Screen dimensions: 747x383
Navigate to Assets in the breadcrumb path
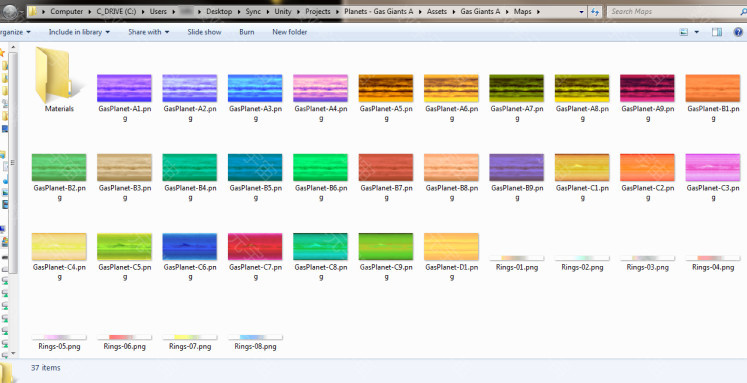tap(437, 11)
